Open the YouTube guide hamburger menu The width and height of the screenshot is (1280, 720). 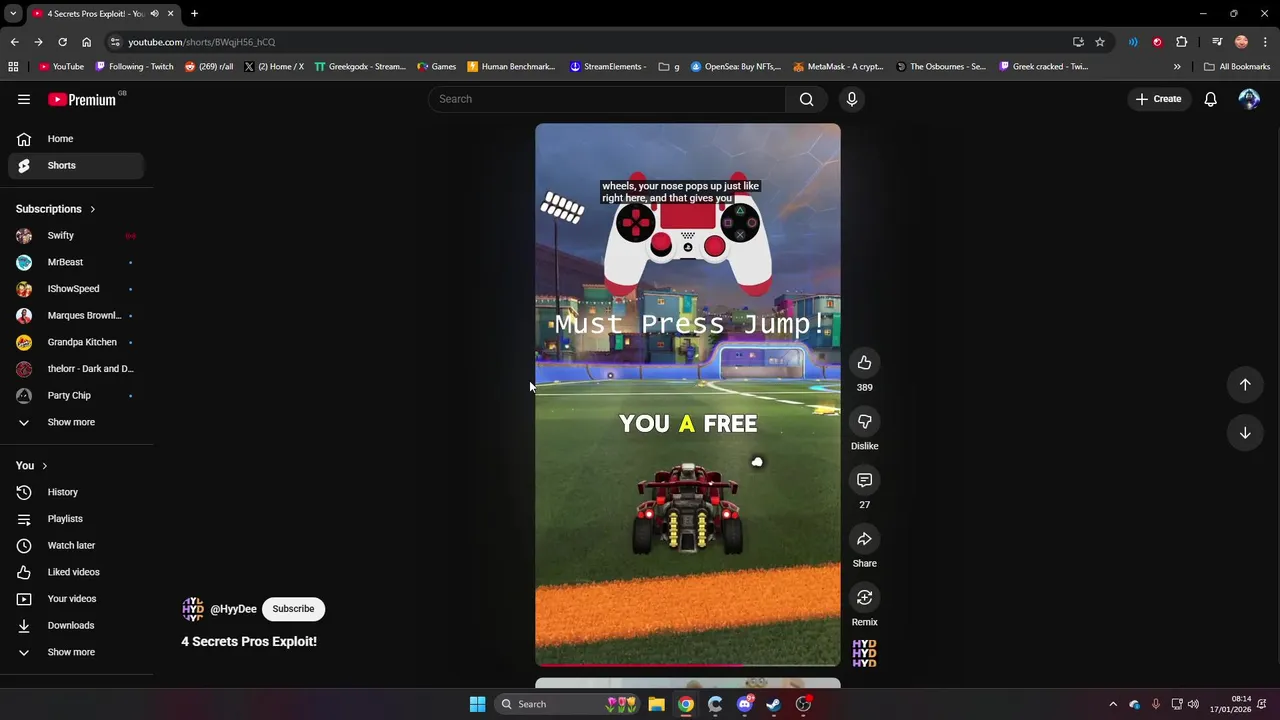click(24, 99)
